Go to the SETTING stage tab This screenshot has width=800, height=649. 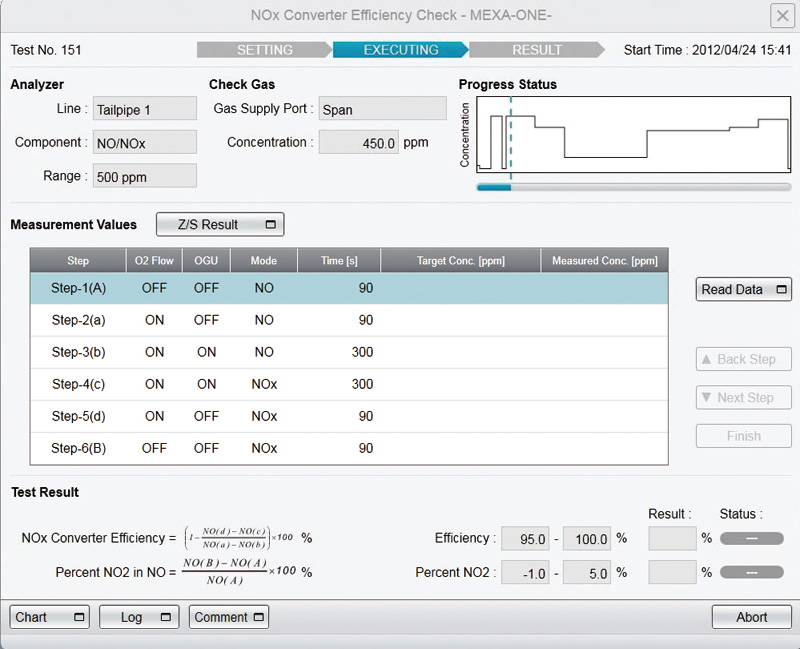tap(264, 50)
